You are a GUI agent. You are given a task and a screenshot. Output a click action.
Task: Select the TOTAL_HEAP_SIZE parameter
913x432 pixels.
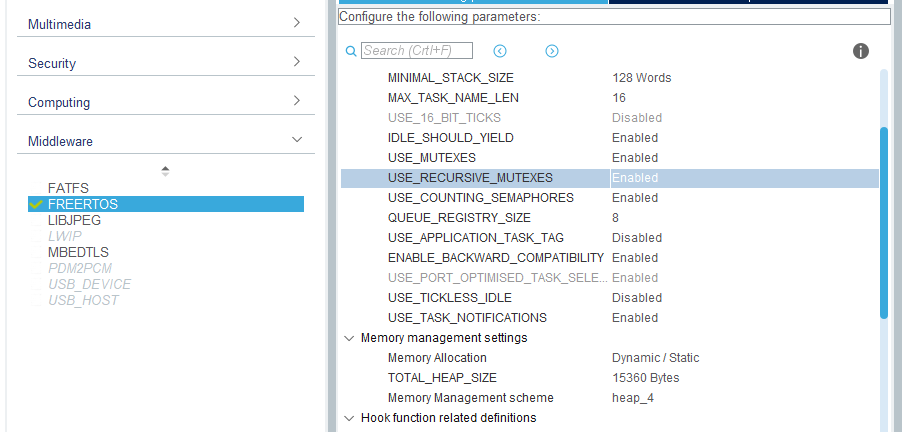point(442,378)
